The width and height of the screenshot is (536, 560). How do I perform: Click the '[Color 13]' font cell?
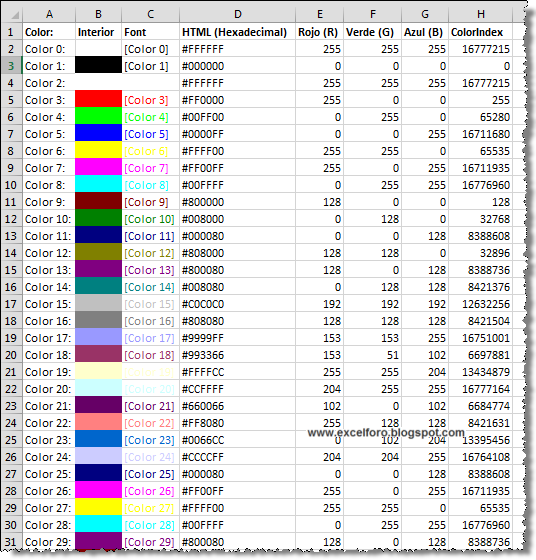pos(150,270)
